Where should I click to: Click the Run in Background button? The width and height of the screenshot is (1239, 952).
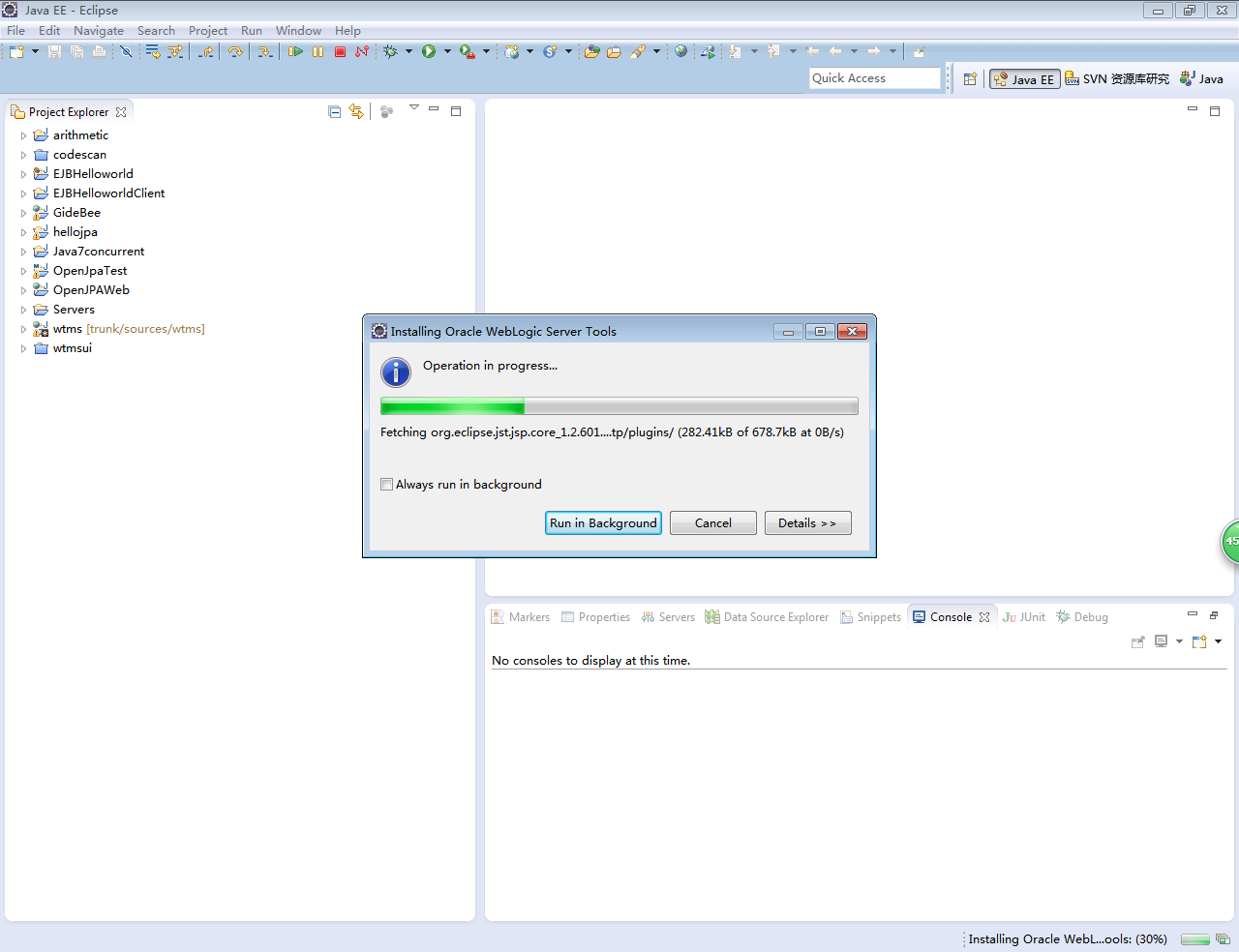point(604,523)
